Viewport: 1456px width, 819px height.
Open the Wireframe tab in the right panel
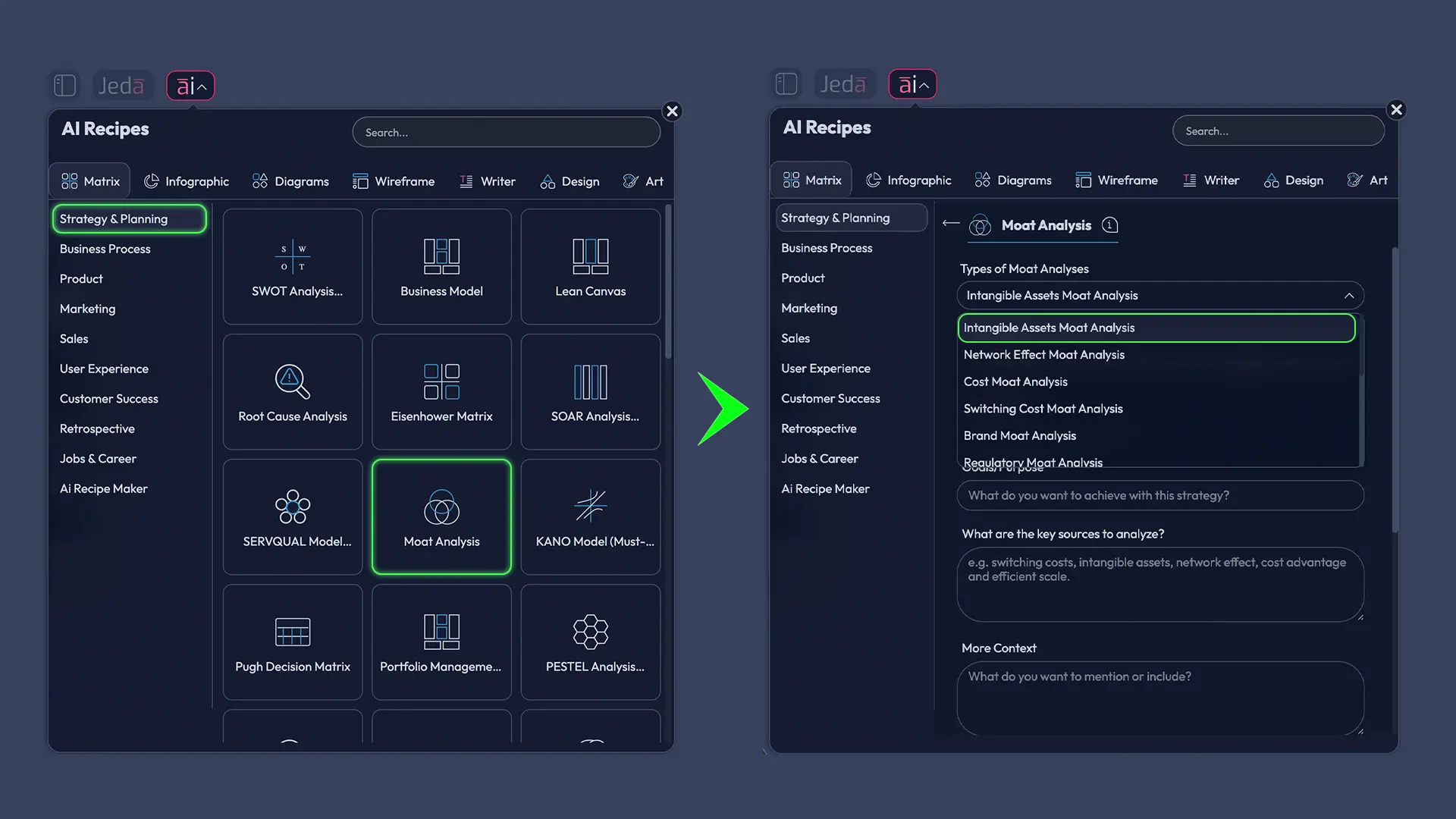click(x=1116, y=180)
